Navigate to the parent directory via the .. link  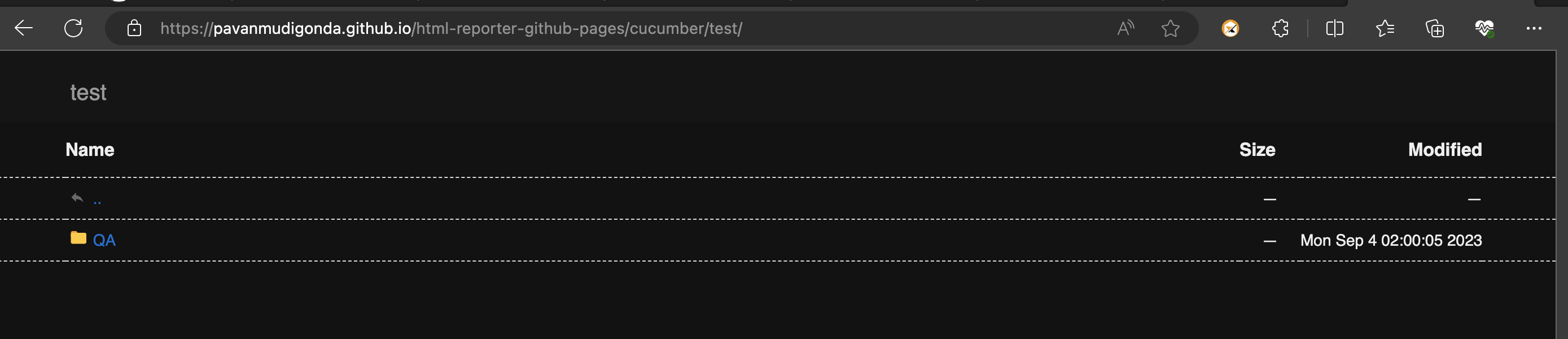point(98,199)
